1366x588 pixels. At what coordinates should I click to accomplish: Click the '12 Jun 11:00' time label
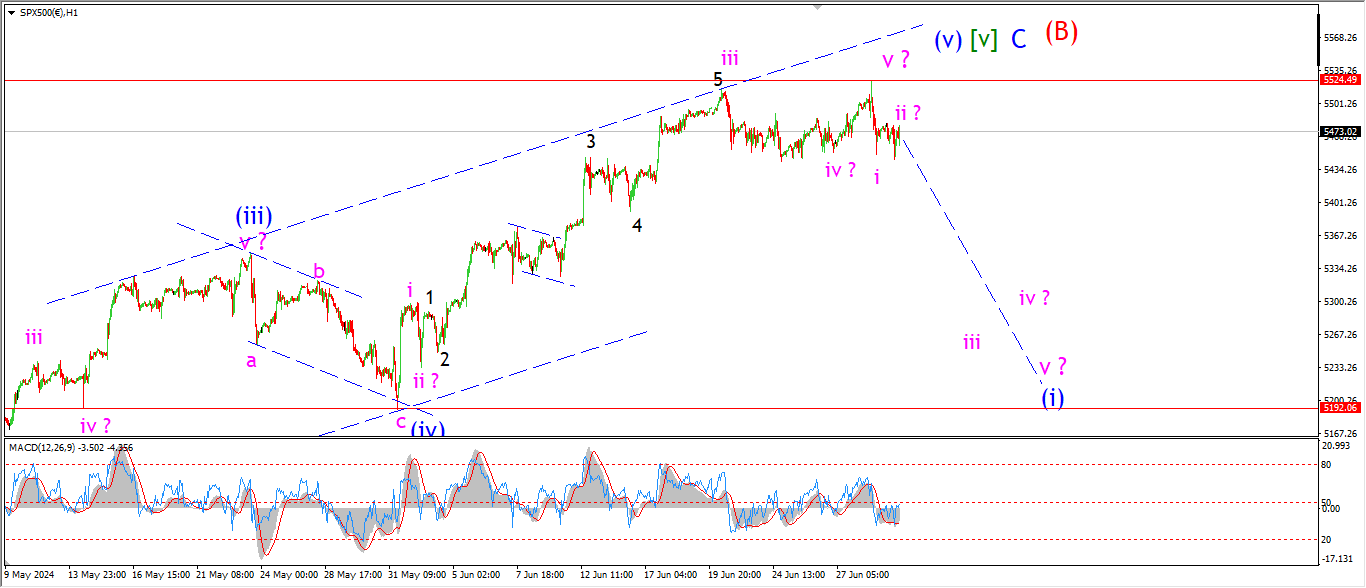606,575
